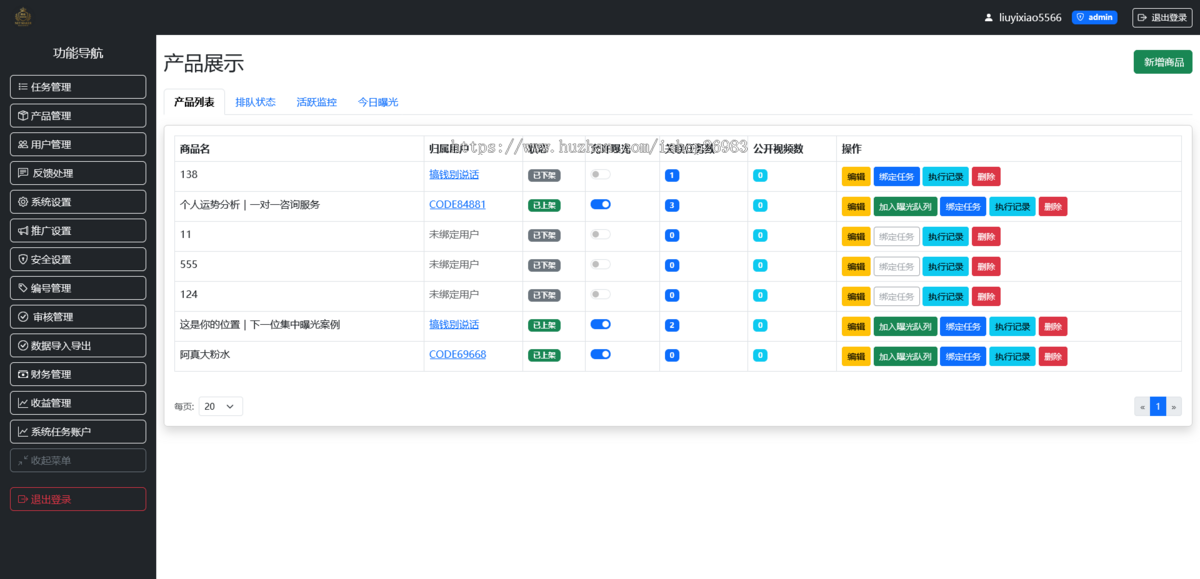Viewport: 1200px width, 579px height.
Task: Click 编辑 for product 555
Action: 856,266
